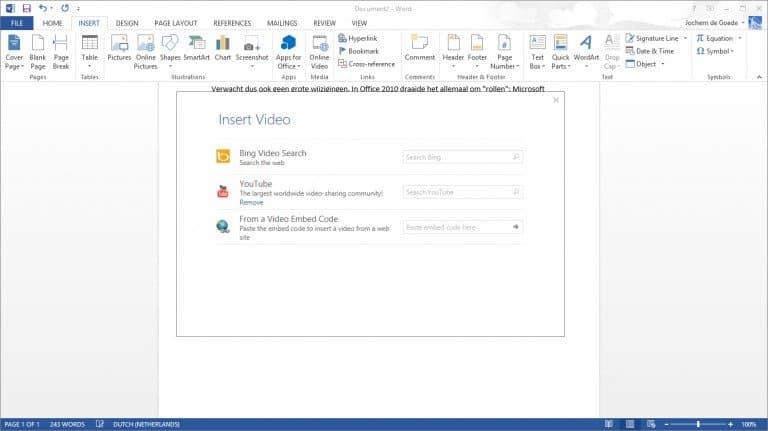Insert a Page Break
The image size is (768, 431).
pyautogui.click(x=61, y=52)
